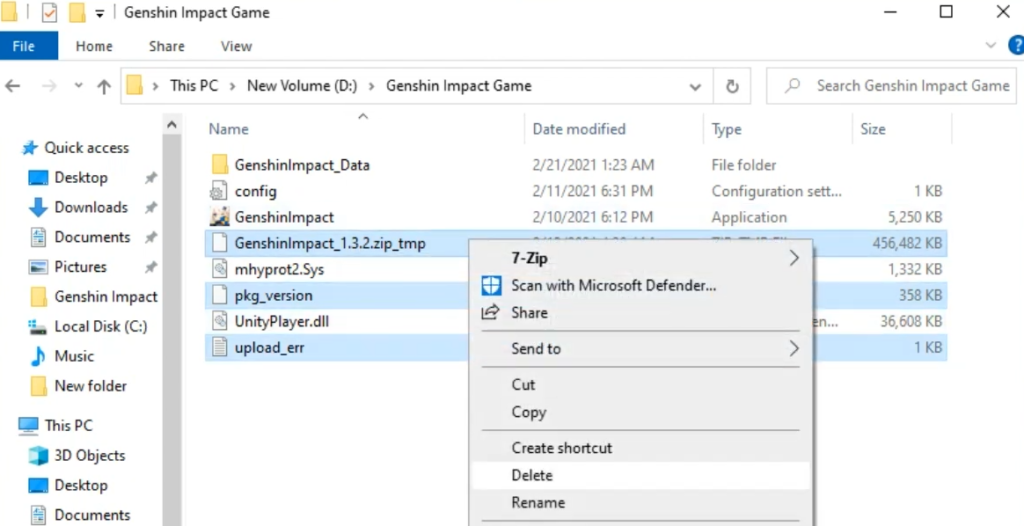This screenshot has height=526, width=1024.
Task: Click navigation pane scroll up arrow
Action: (x=172, y=124)
